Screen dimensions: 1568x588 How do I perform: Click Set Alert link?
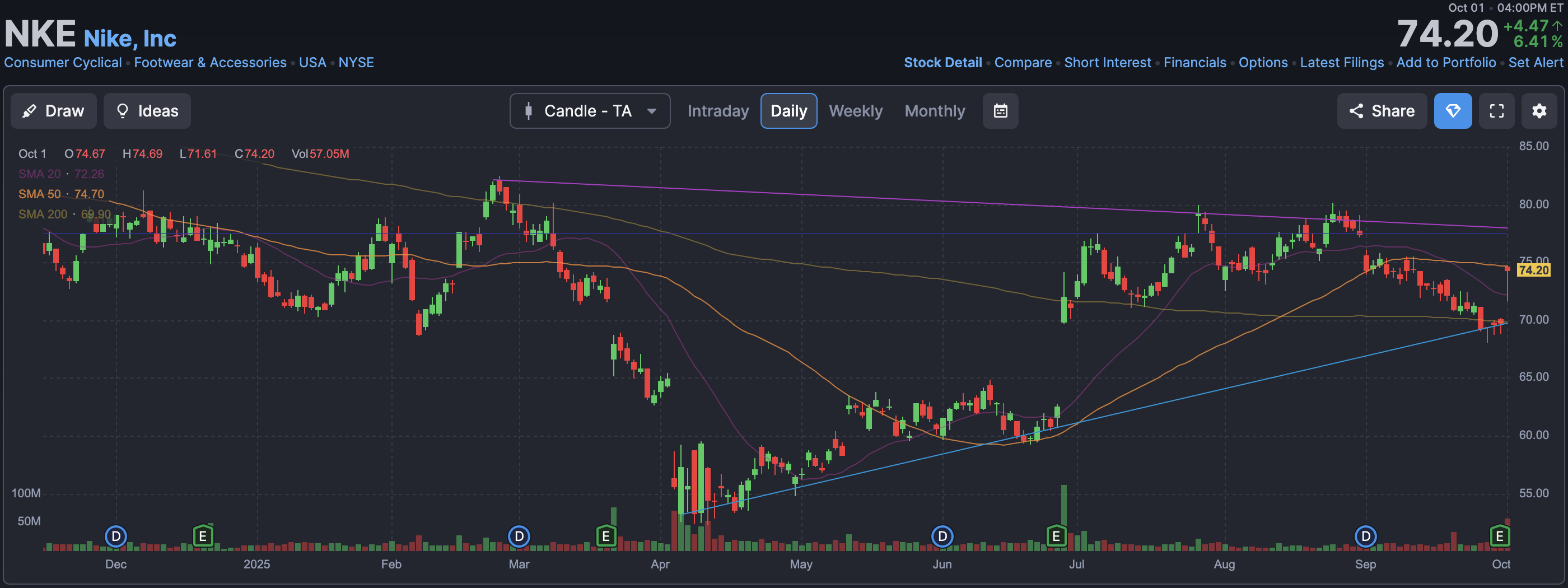click(x=1535, y=63)
